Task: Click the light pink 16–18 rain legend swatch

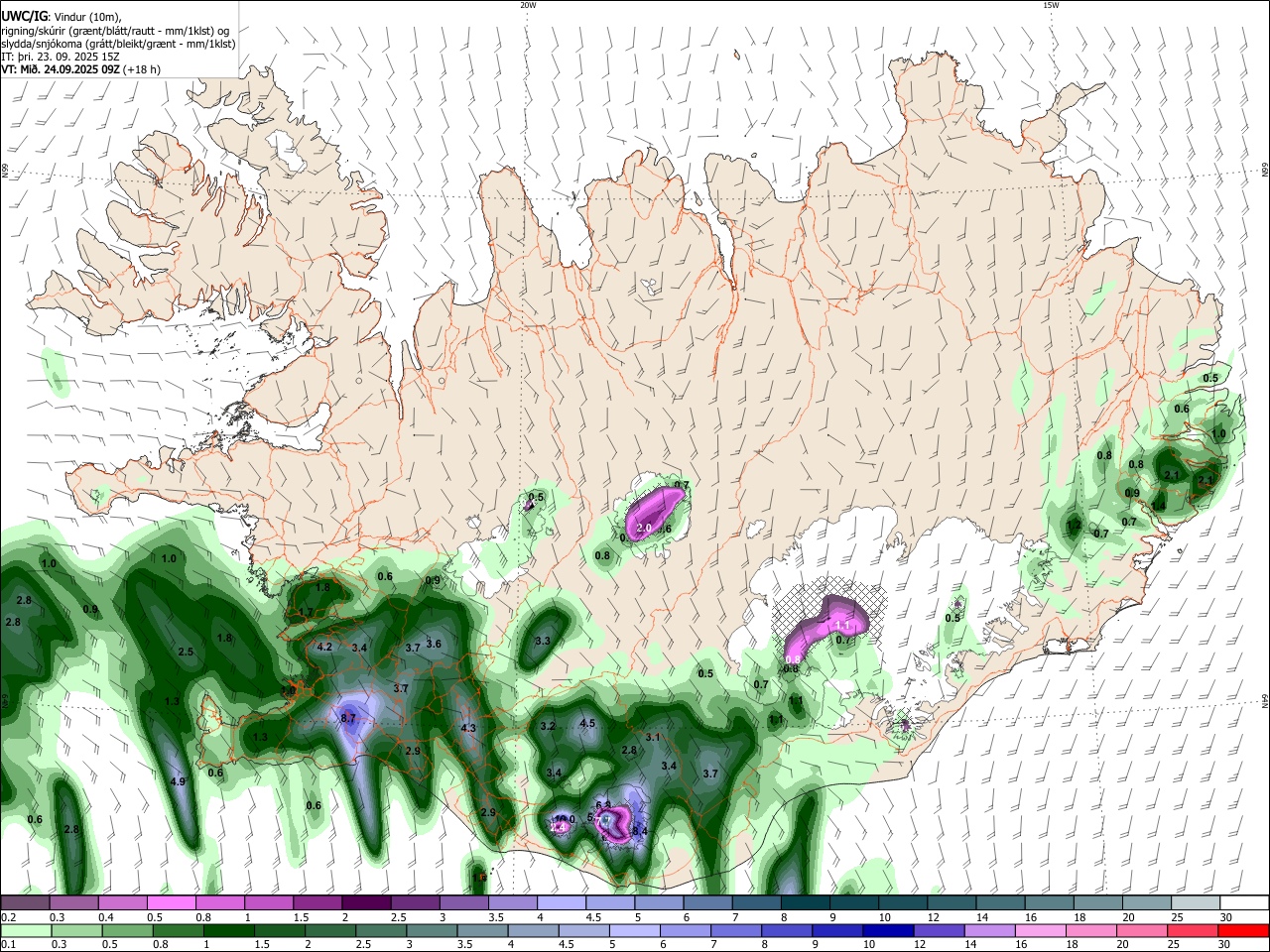Action: pos(1040,930)
